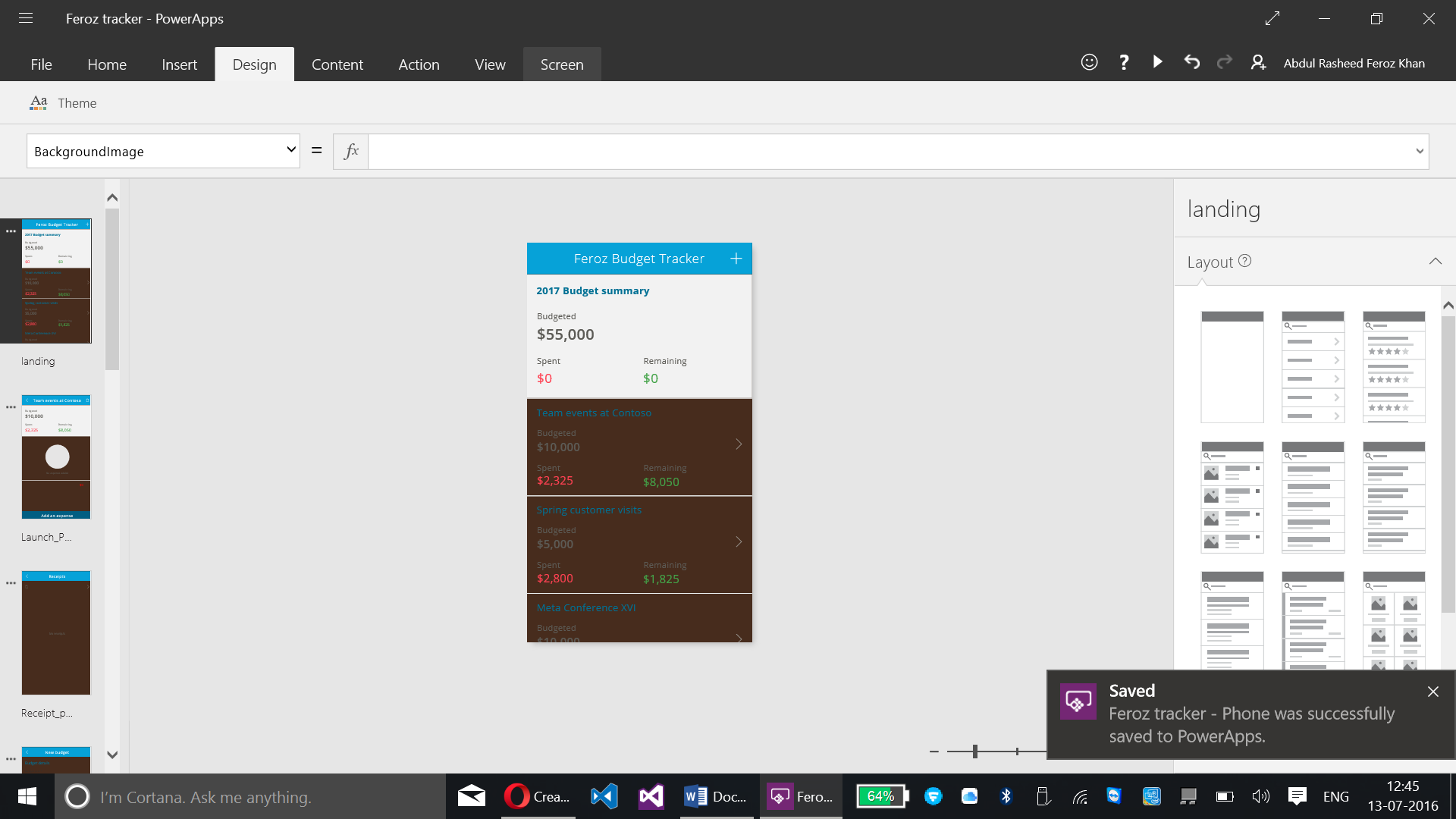The image size is (1456, 819).
Task: Open Opera browser in taskbar
Action: (538, 796)
